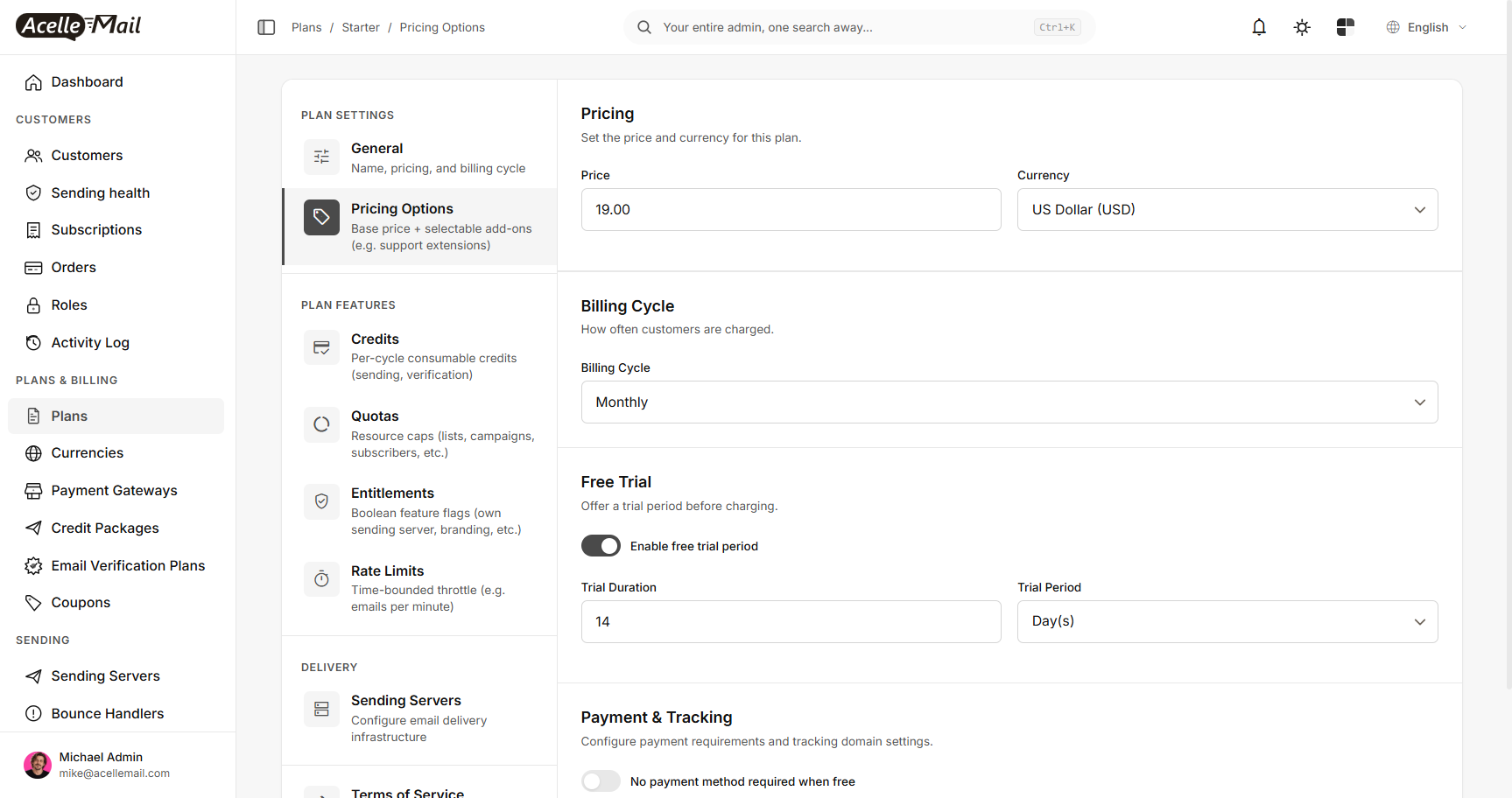Open the Billing Cycle Monthly dropdown
Viewport: 1512px width, 798px height.
point(1009,402)
